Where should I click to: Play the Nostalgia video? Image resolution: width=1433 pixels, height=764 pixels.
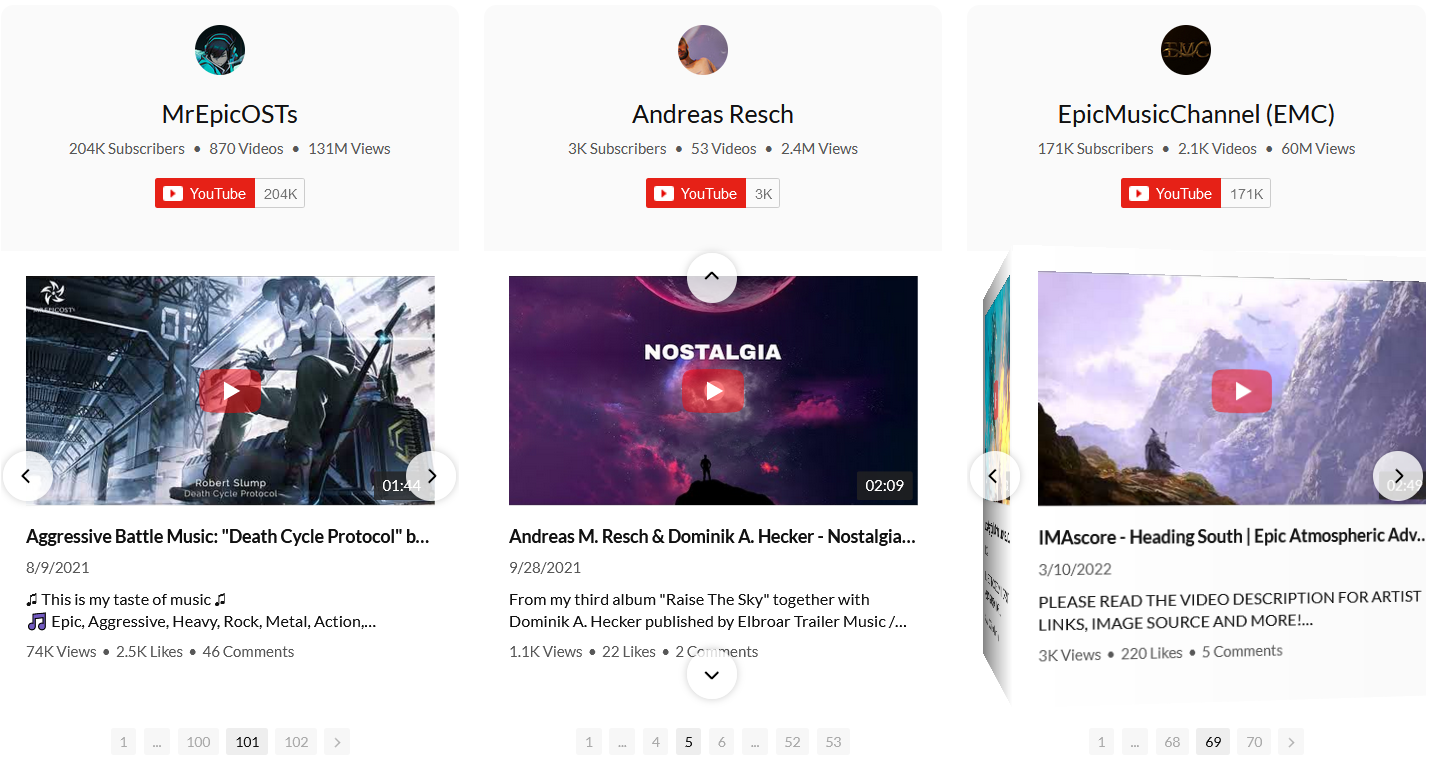[713, 391]
